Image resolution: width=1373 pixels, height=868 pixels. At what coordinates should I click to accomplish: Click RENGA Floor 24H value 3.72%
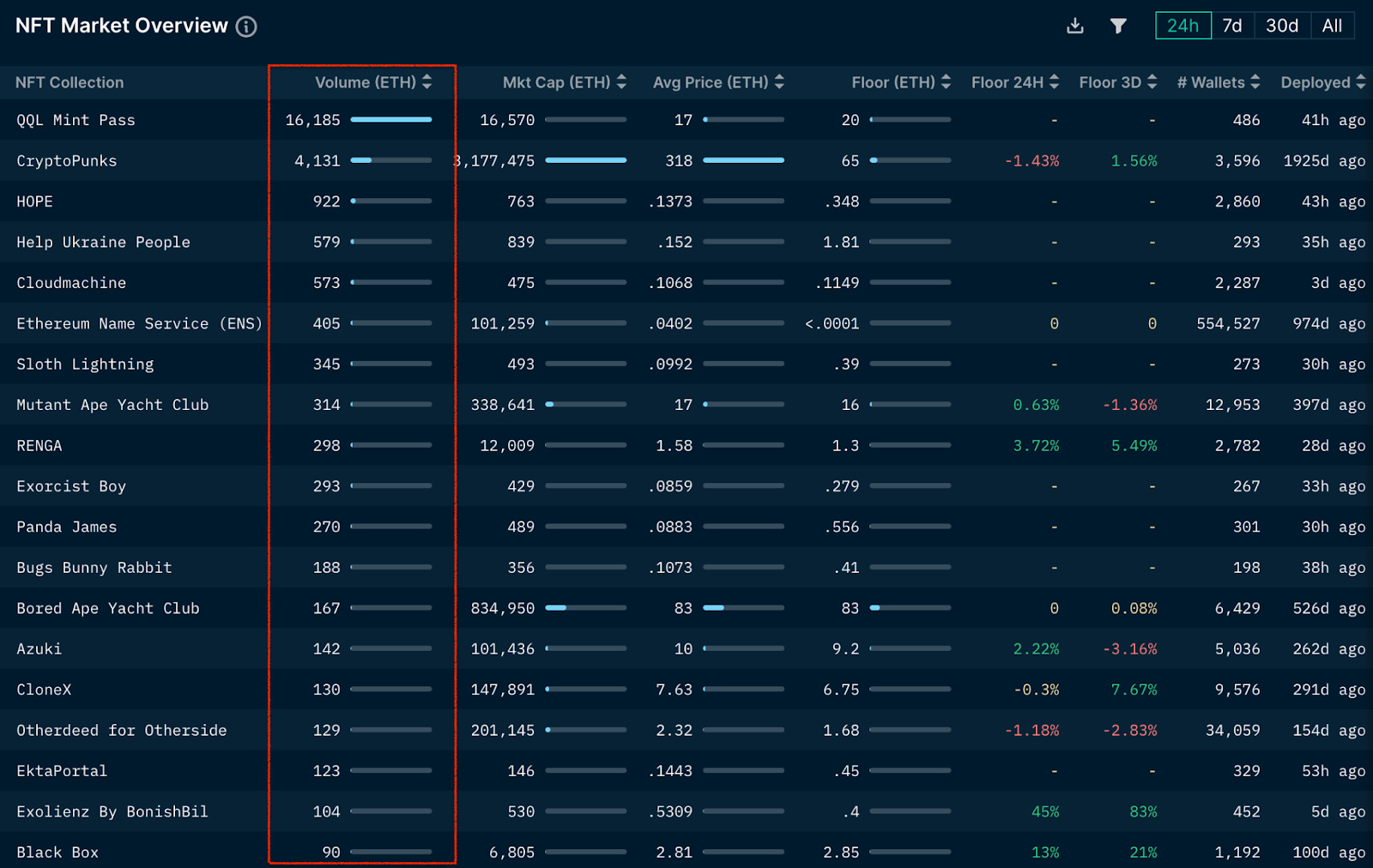[1036, 446]
